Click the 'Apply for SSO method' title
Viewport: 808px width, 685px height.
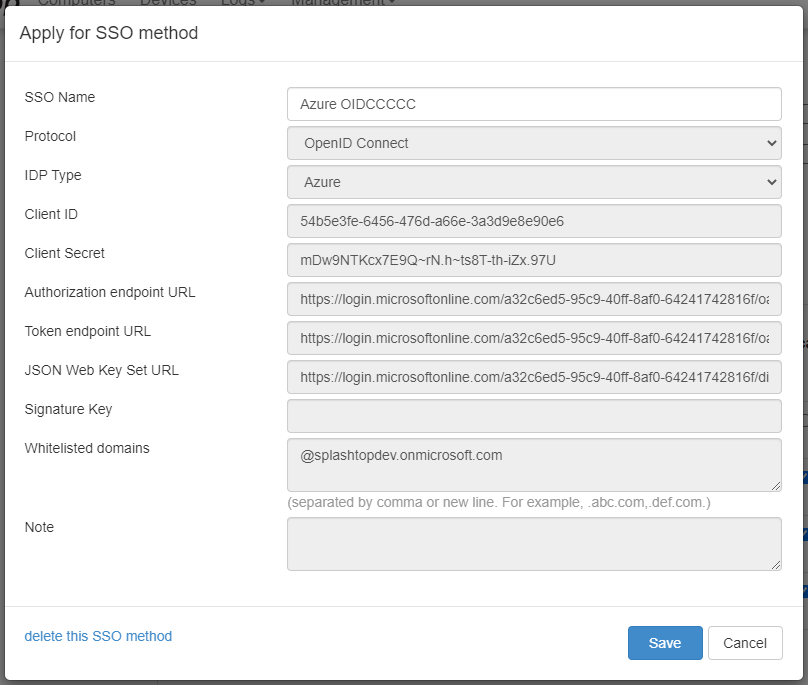point(109,33)
